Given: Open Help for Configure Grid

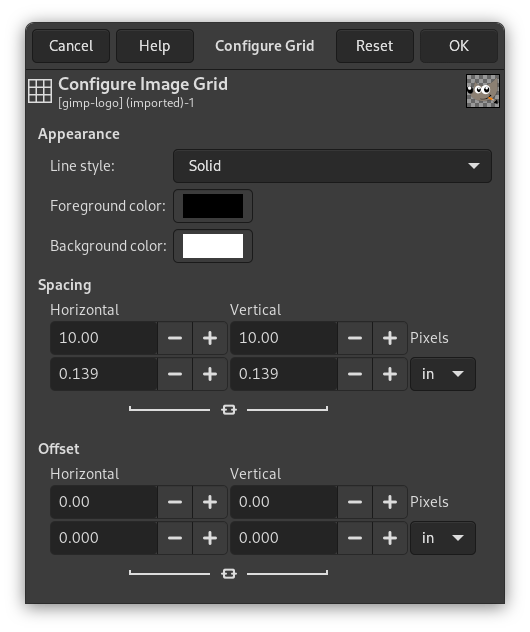Looking at the screenshot, I should 155,46.
